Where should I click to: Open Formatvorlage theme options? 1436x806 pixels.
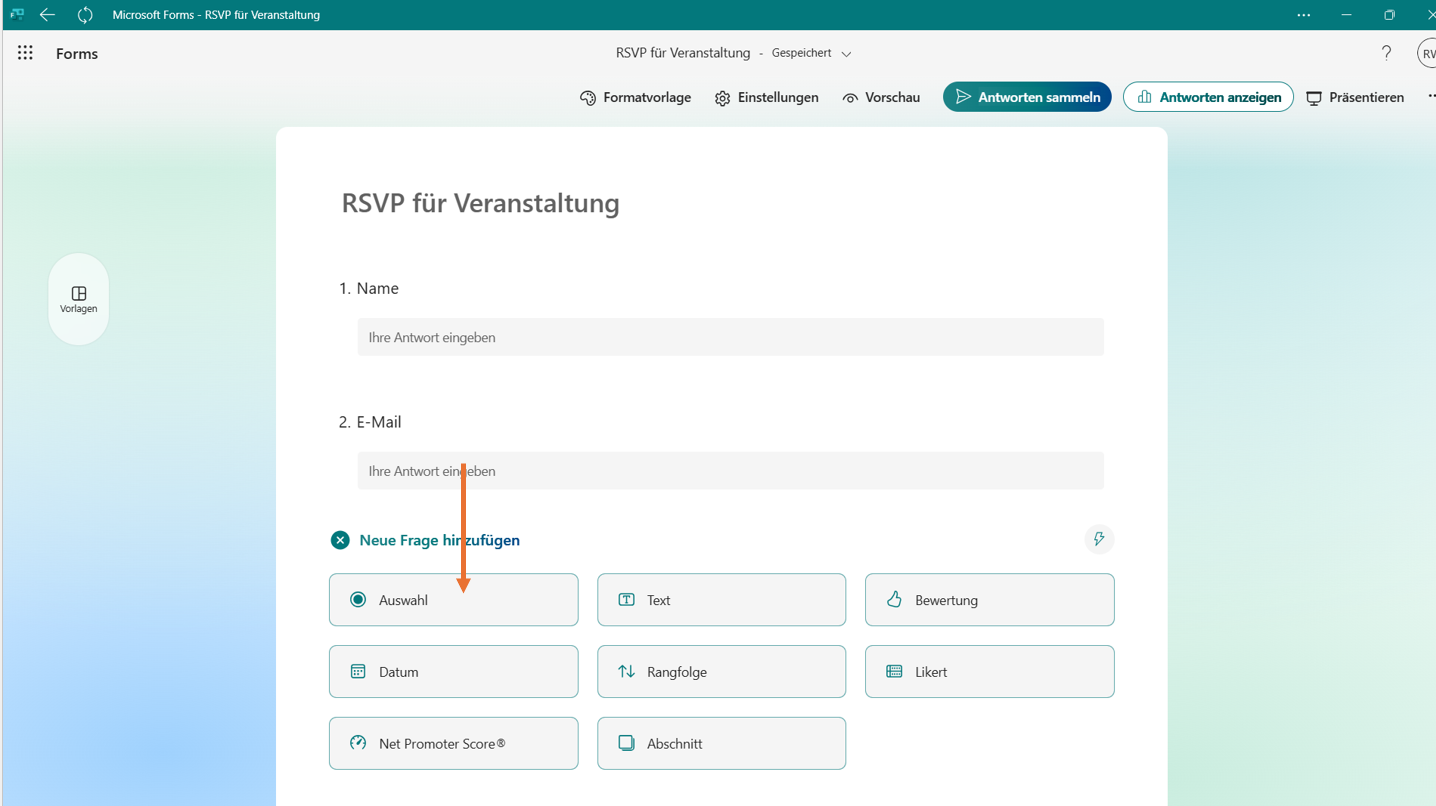coord(635,97)
